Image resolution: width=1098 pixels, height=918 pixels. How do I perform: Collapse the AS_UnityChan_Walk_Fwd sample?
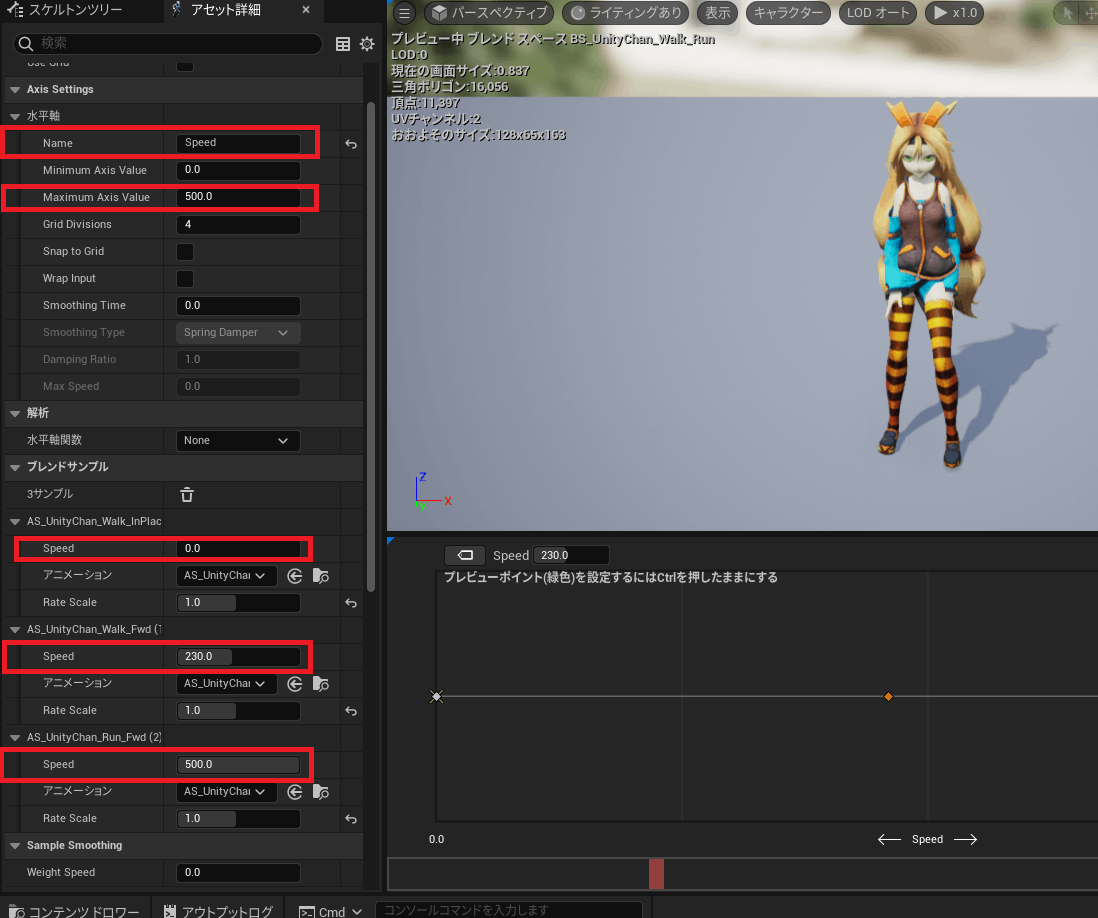coord(15,630)
